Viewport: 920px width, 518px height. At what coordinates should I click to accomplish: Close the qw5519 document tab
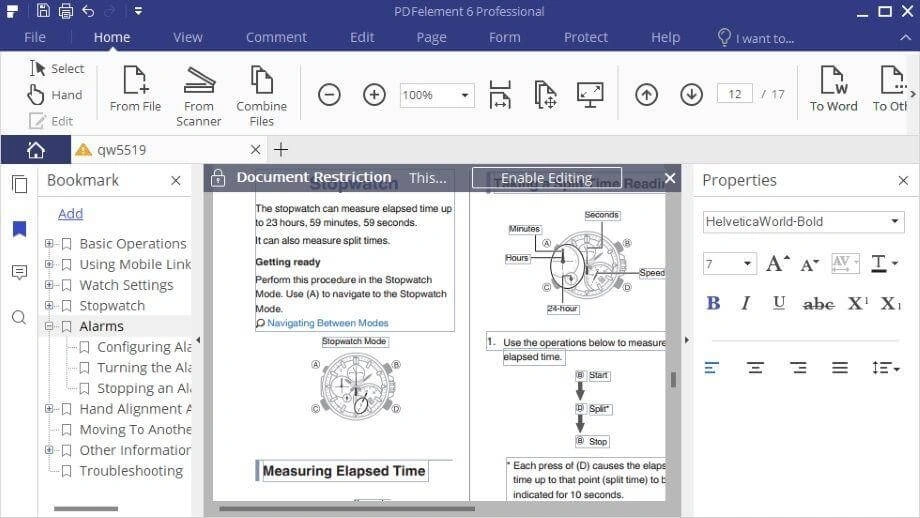[255, 150]
